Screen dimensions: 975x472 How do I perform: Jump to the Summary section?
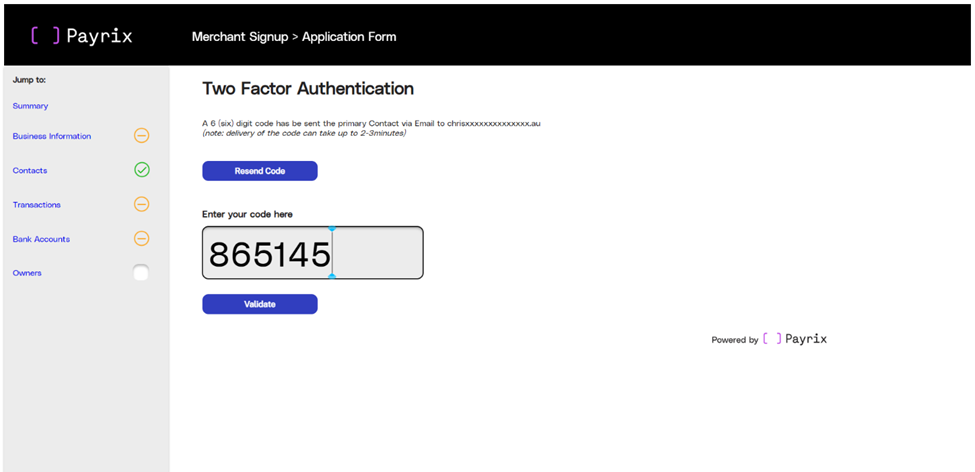[x=30, y=106]
